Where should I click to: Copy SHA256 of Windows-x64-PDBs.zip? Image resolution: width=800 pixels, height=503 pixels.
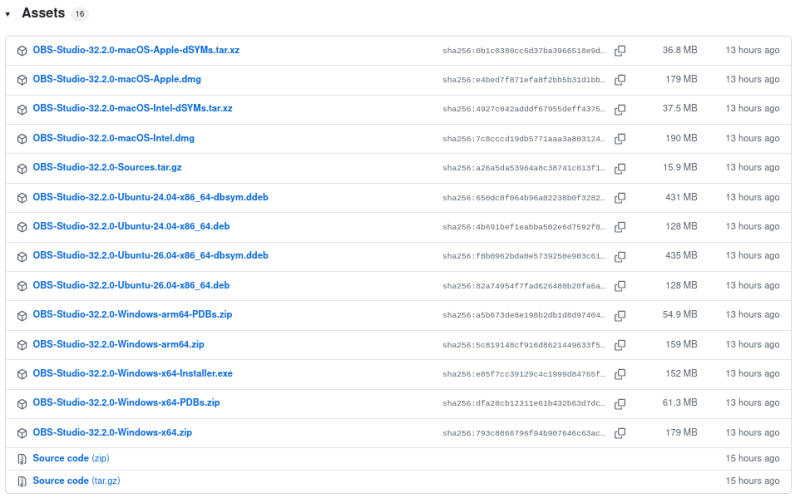(x=620, y=404)
